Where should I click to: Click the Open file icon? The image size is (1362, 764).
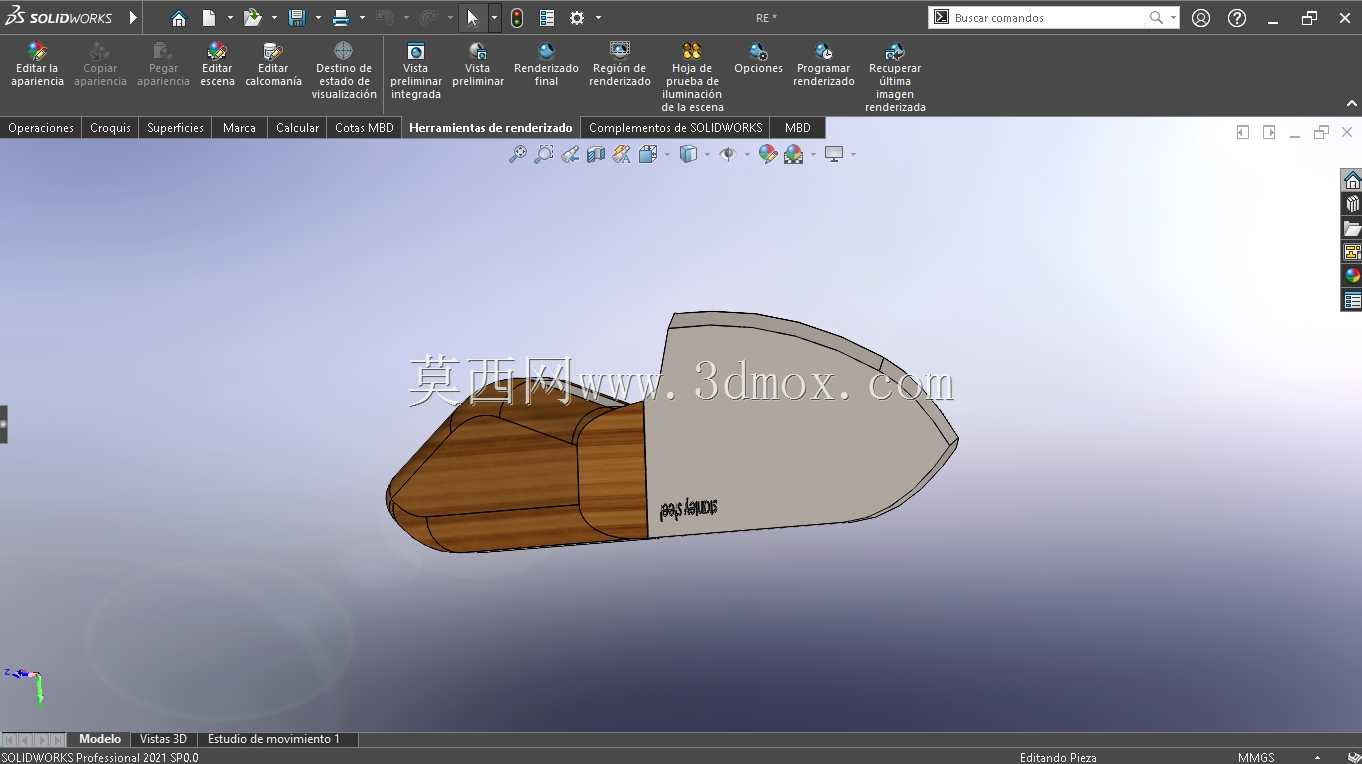click(x=252, y=18)
